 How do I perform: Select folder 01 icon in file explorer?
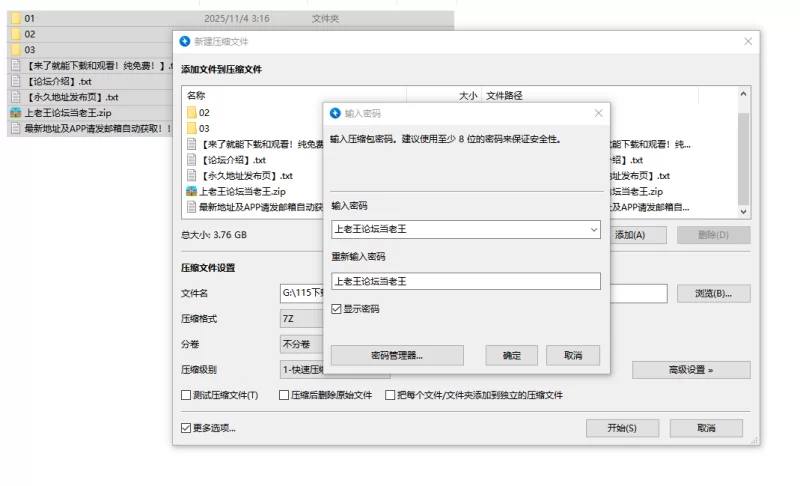16,18
